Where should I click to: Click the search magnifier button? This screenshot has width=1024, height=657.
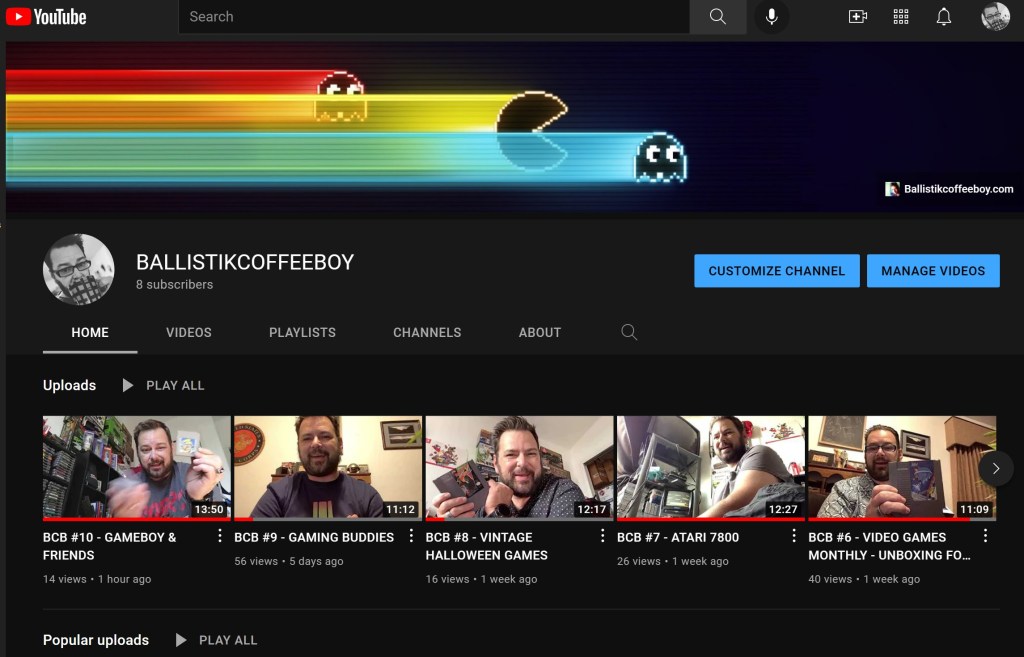(x=717, y=17)
